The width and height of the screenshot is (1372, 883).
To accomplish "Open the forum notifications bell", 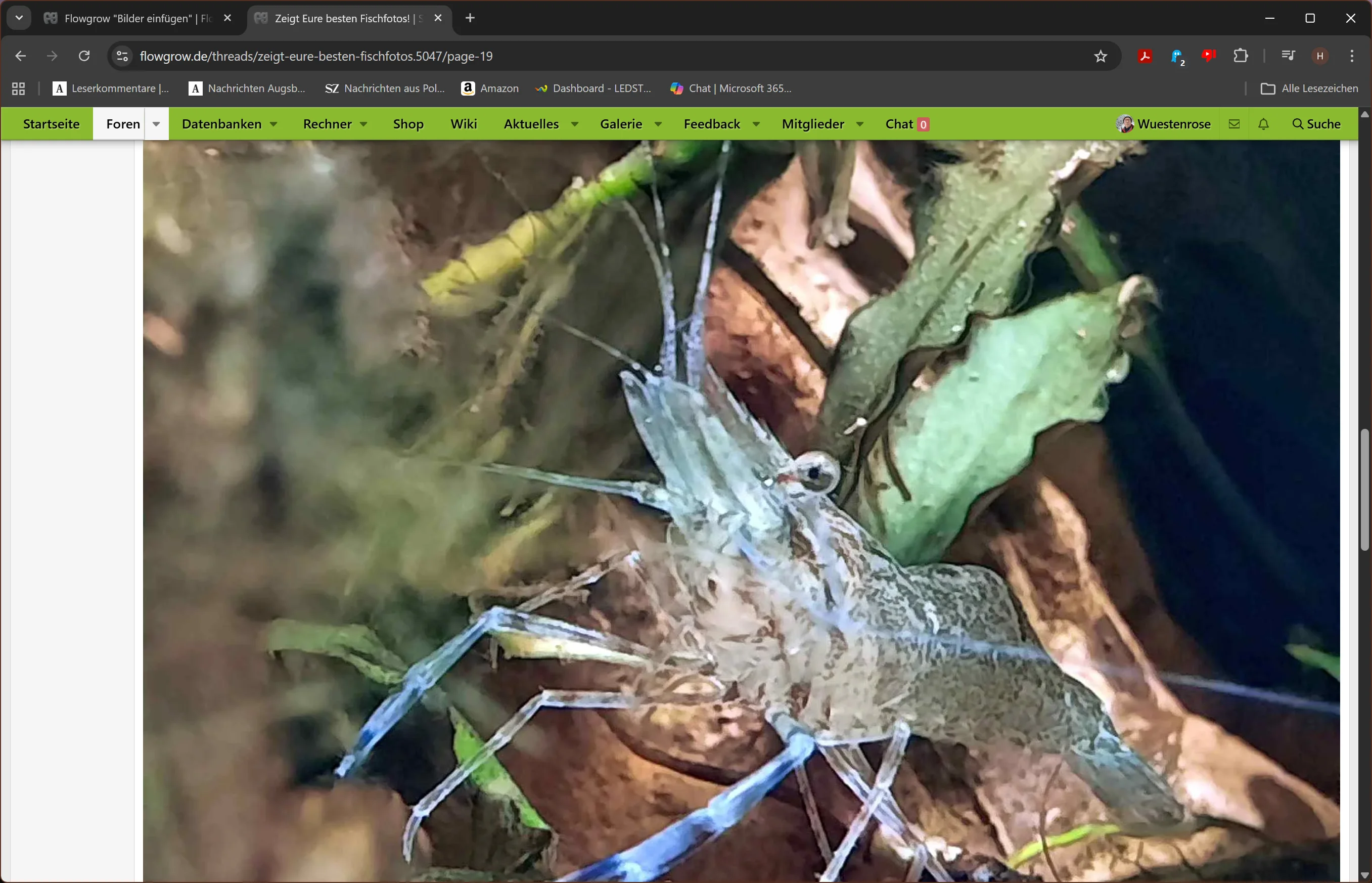I will coord(1263,124).
